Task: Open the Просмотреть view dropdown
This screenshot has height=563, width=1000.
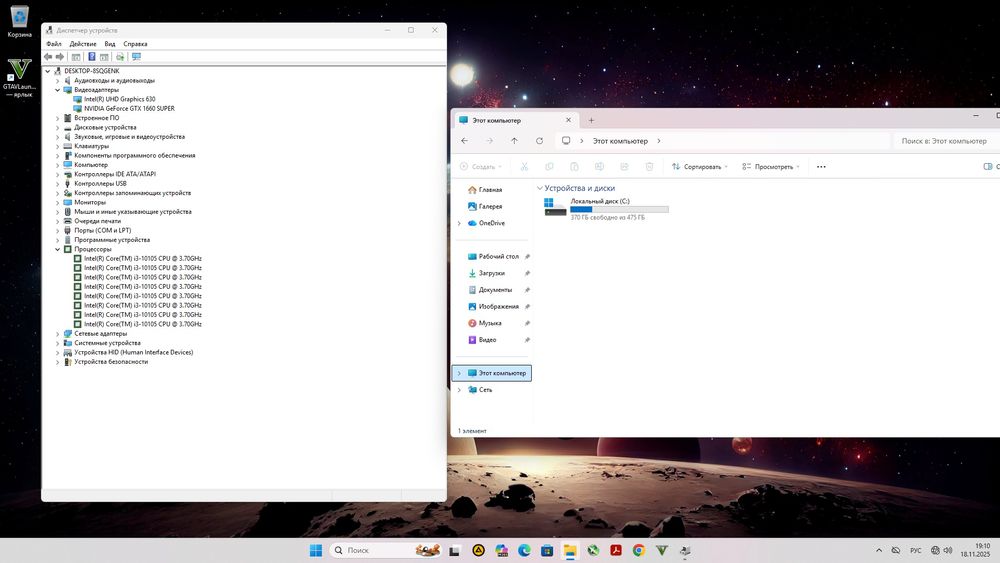Action: click(x=773, y=167)
